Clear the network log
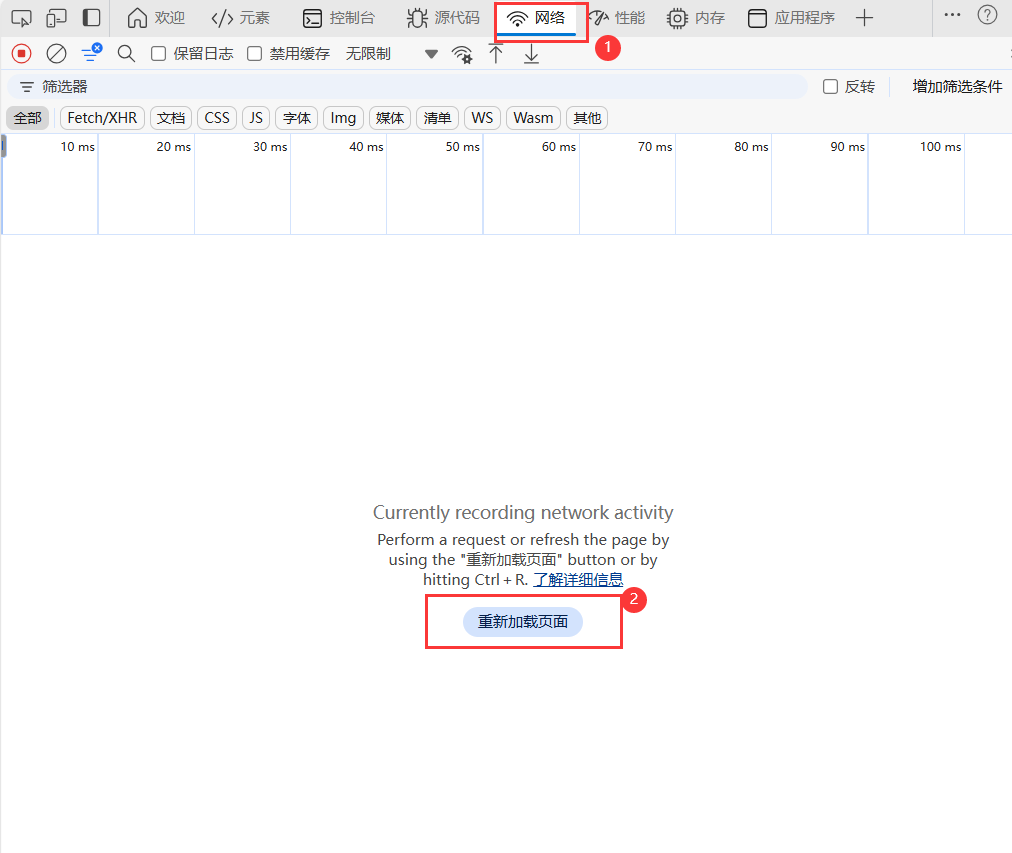 [56, 54]
